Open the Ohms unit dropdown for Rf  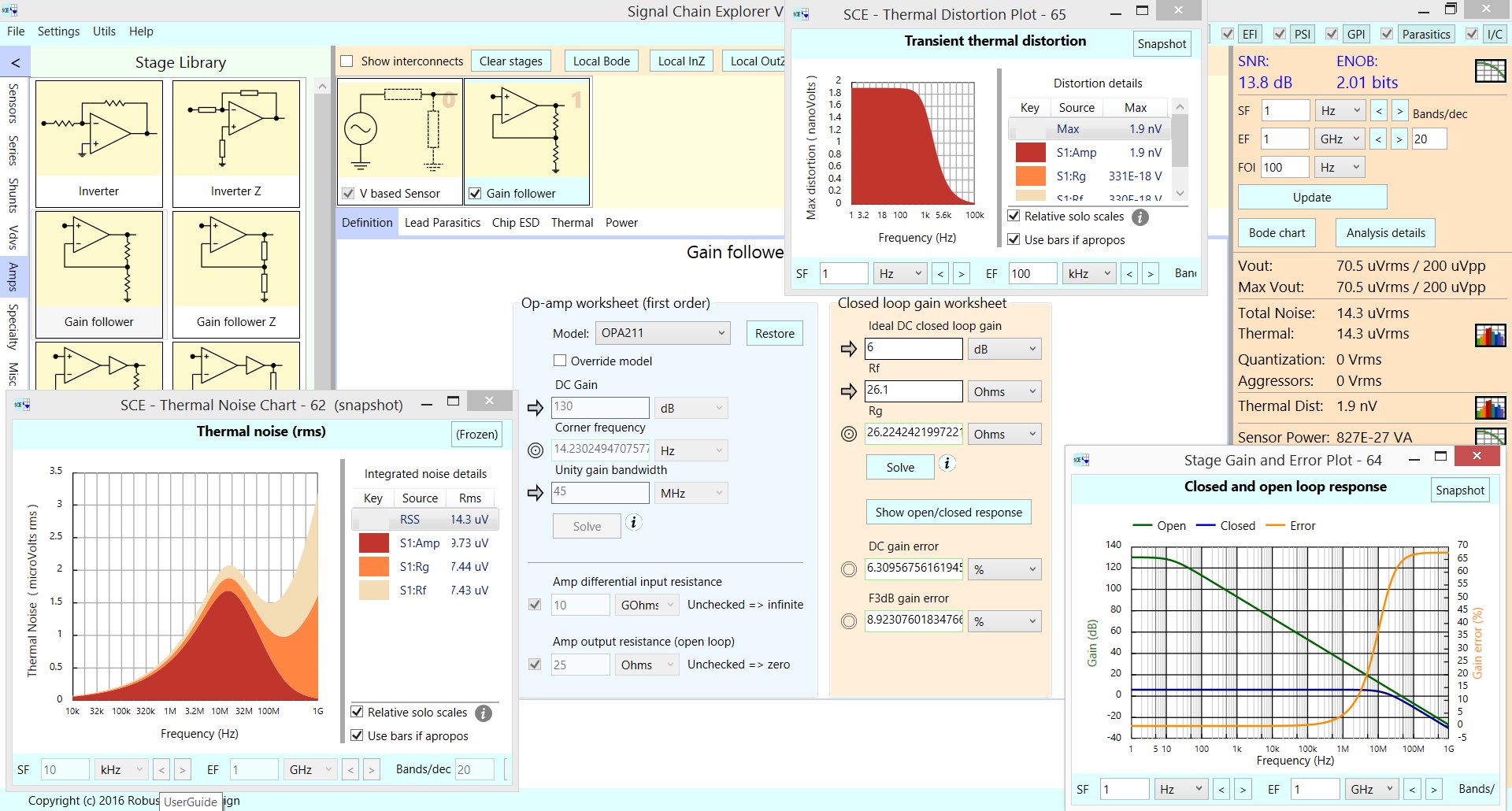pos(1005,391)
